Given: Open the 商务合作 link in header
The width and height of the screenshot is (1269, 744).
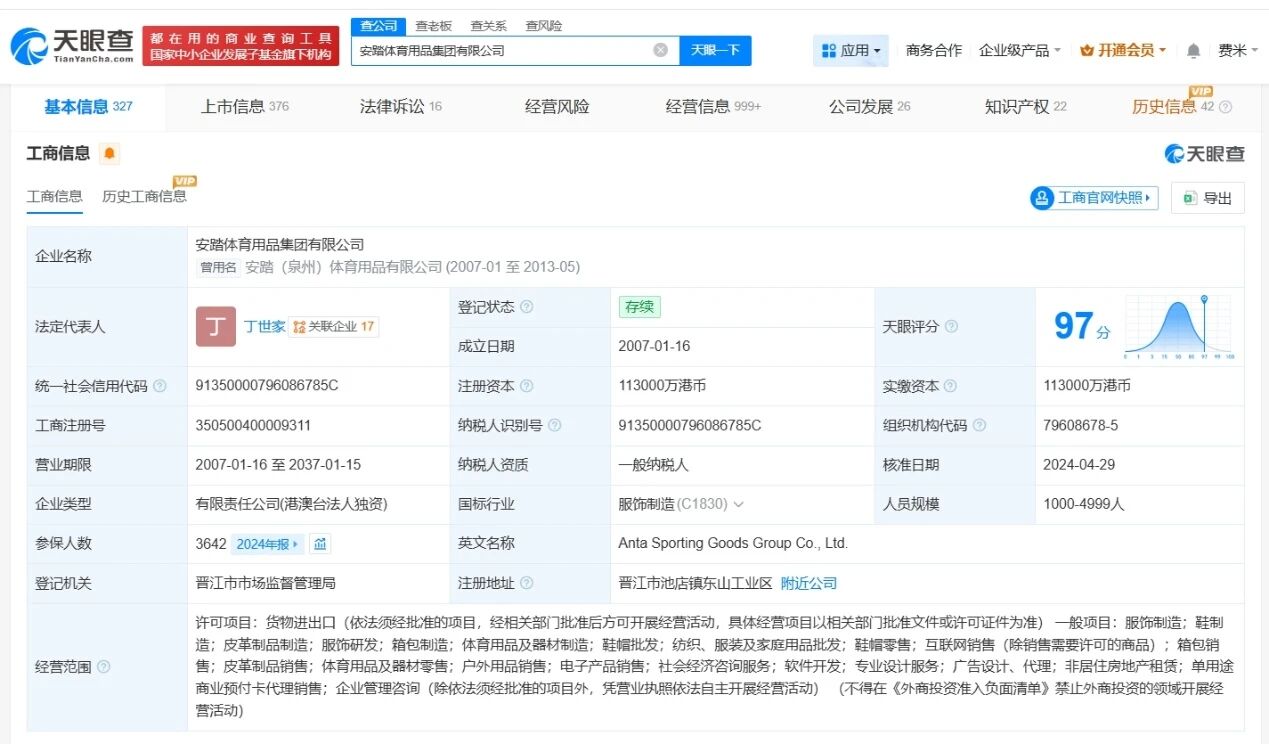Looking at the screenshot, I should tap(933, 50).
